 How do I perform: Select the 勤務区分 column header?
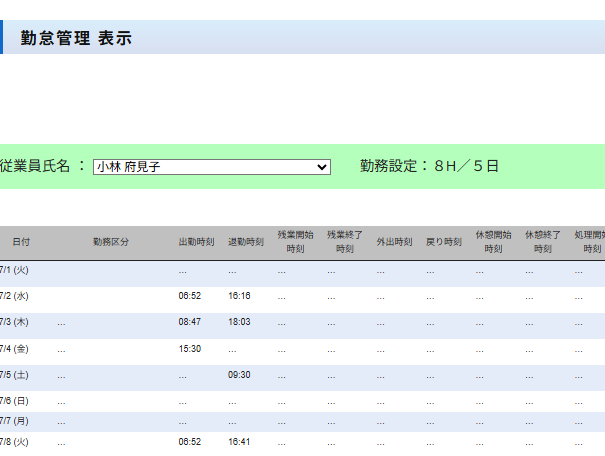[111, 242]
